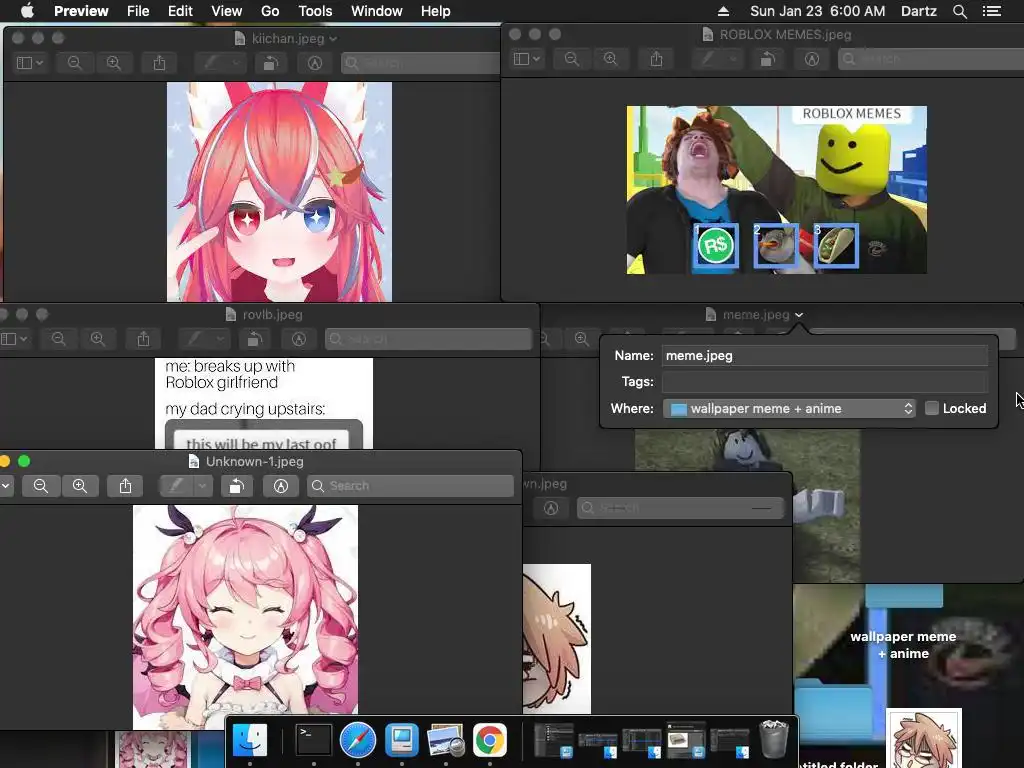Select the highlight pen in kiichan.jpeg toolbar
Viewport: 1024px width, 768px height.
pyautogui.click(x=210, y=63)
